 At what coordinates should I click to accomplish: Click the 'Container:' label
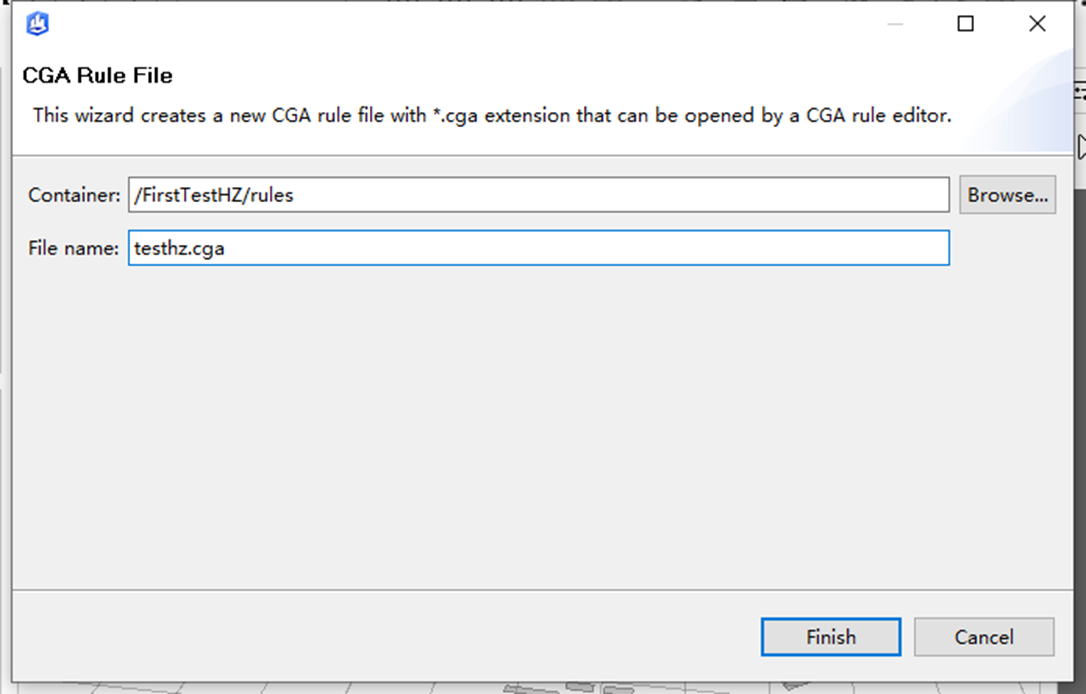[74, 195]
